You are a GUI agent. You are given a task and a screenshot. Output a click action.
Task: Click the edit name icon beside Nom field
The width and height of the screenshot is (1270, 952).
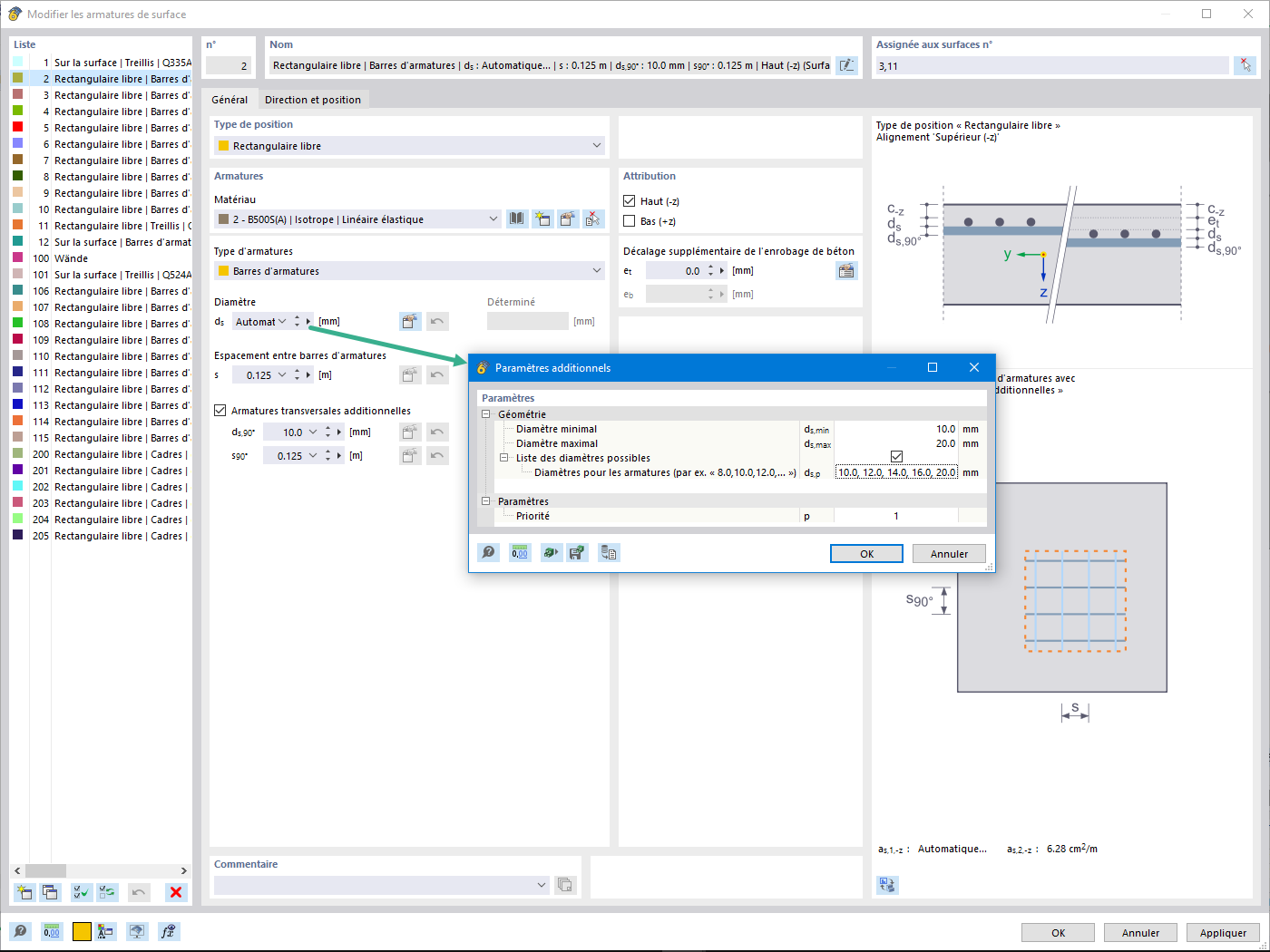pos(846,65)
